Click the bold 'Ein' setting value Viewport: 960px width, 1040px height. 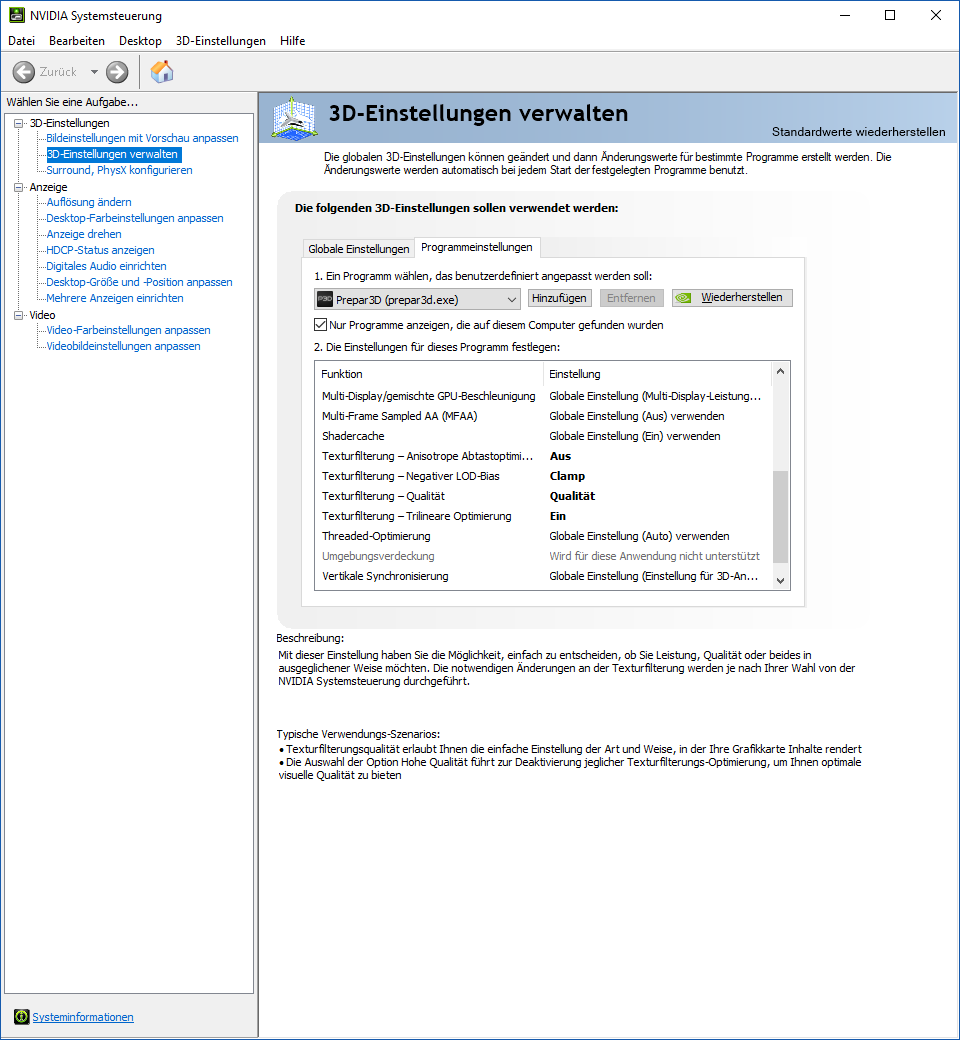tap(558, 516)
